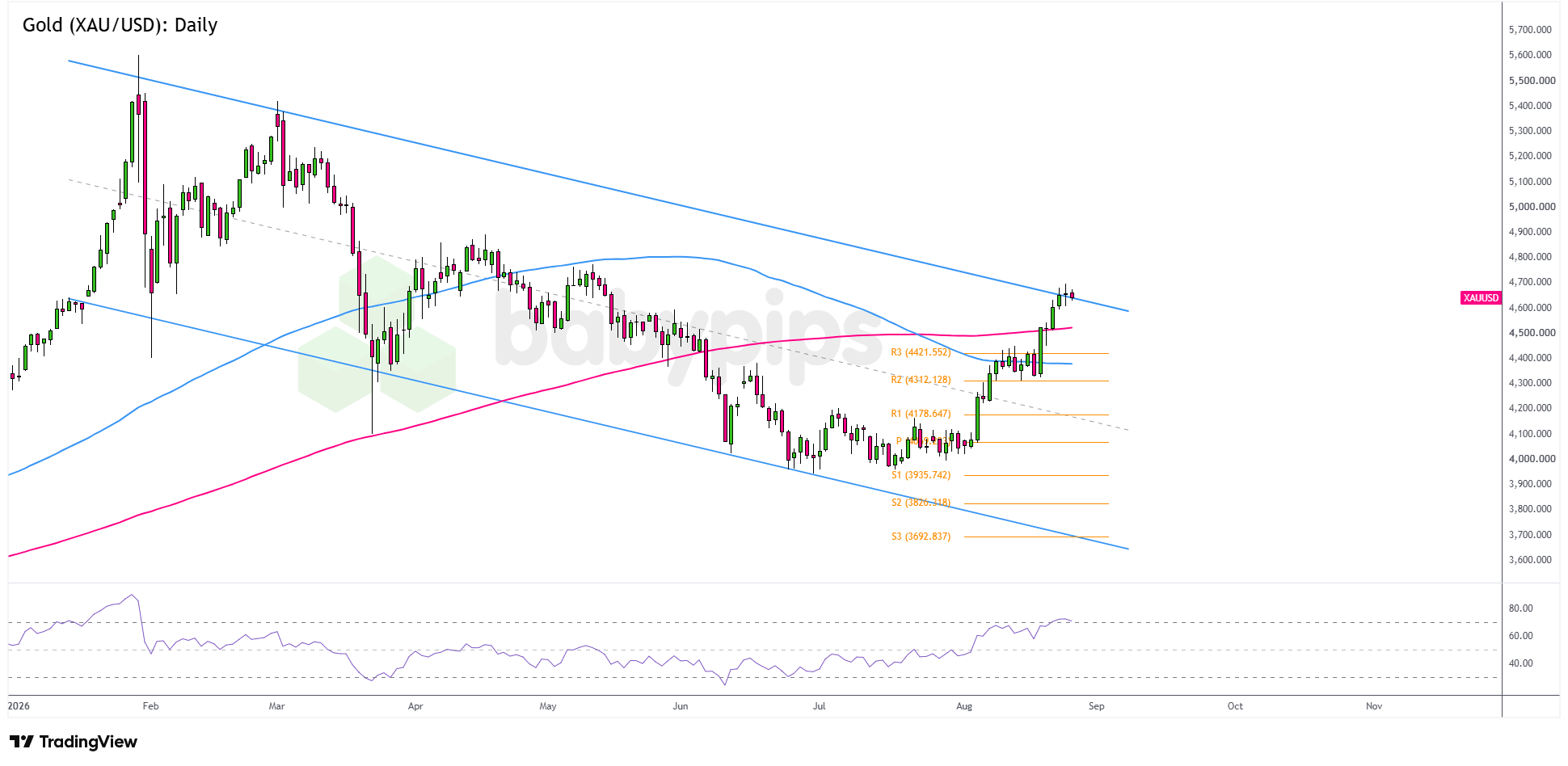Select the S1 (3935.742) support label
Viewport: 1568px width, 766px height.
point(921,475)
